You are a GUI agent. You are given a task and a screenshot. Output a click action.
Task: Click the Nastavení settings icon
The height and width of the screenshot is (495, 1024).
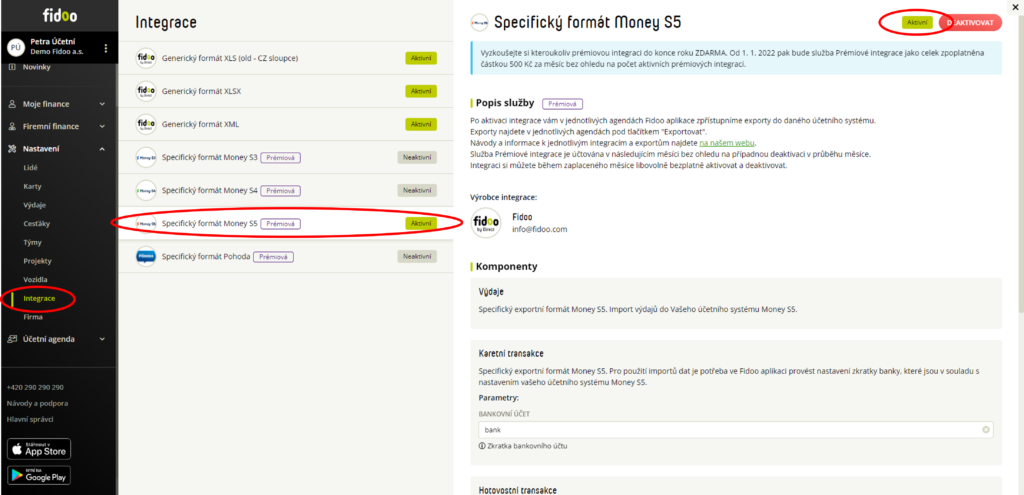pyautogui.click(x=12, y=149)
